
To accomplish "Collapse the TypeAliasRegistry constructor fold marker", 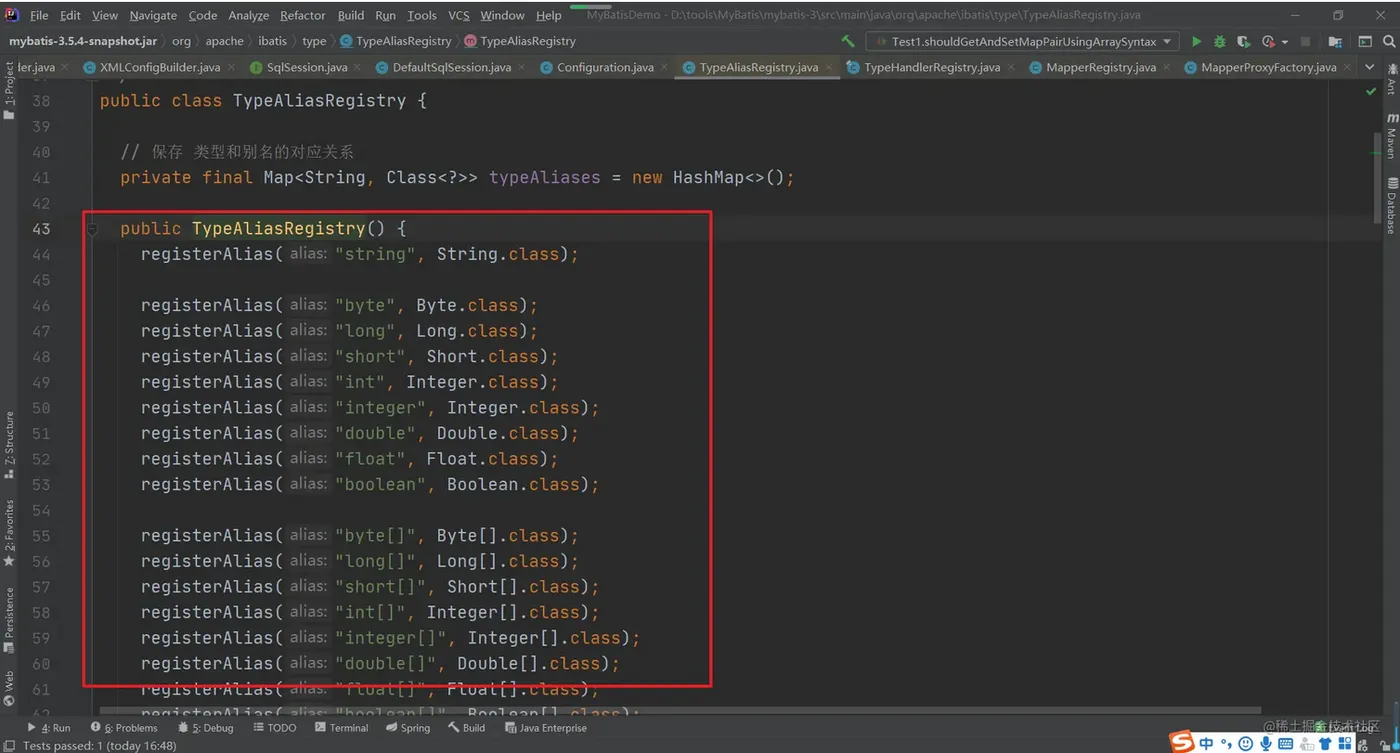I will pos(91,229).
